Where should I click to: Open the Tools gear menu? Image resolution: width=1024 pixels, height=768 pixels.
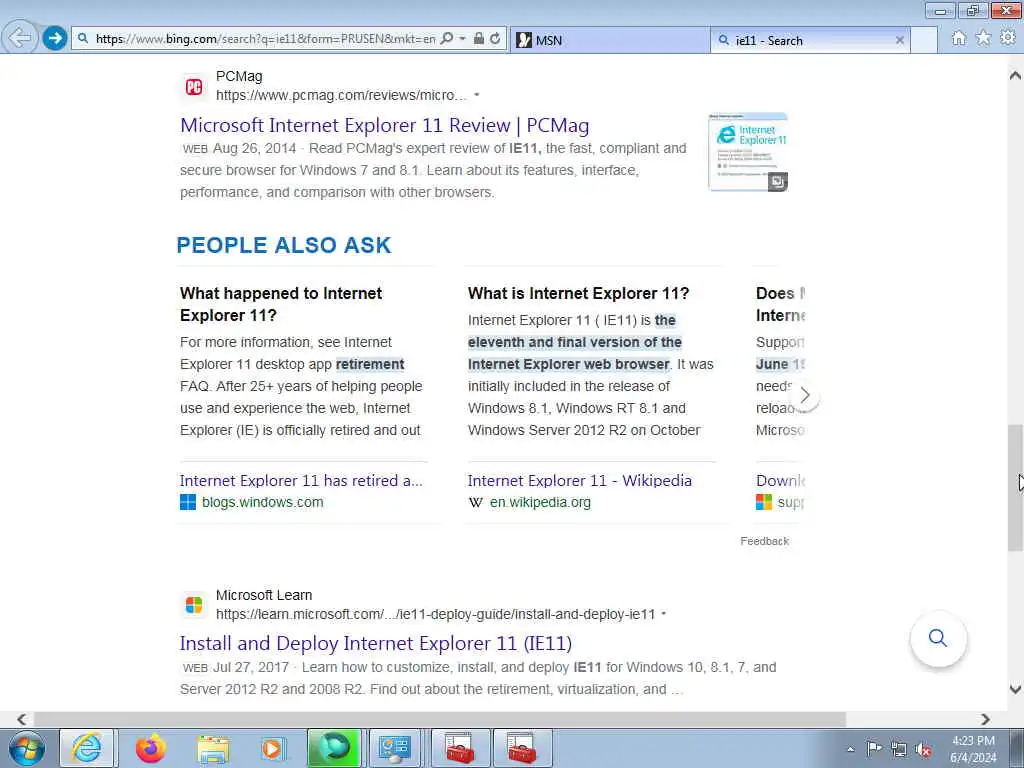pyautogui.click(x=1008, y=38)
